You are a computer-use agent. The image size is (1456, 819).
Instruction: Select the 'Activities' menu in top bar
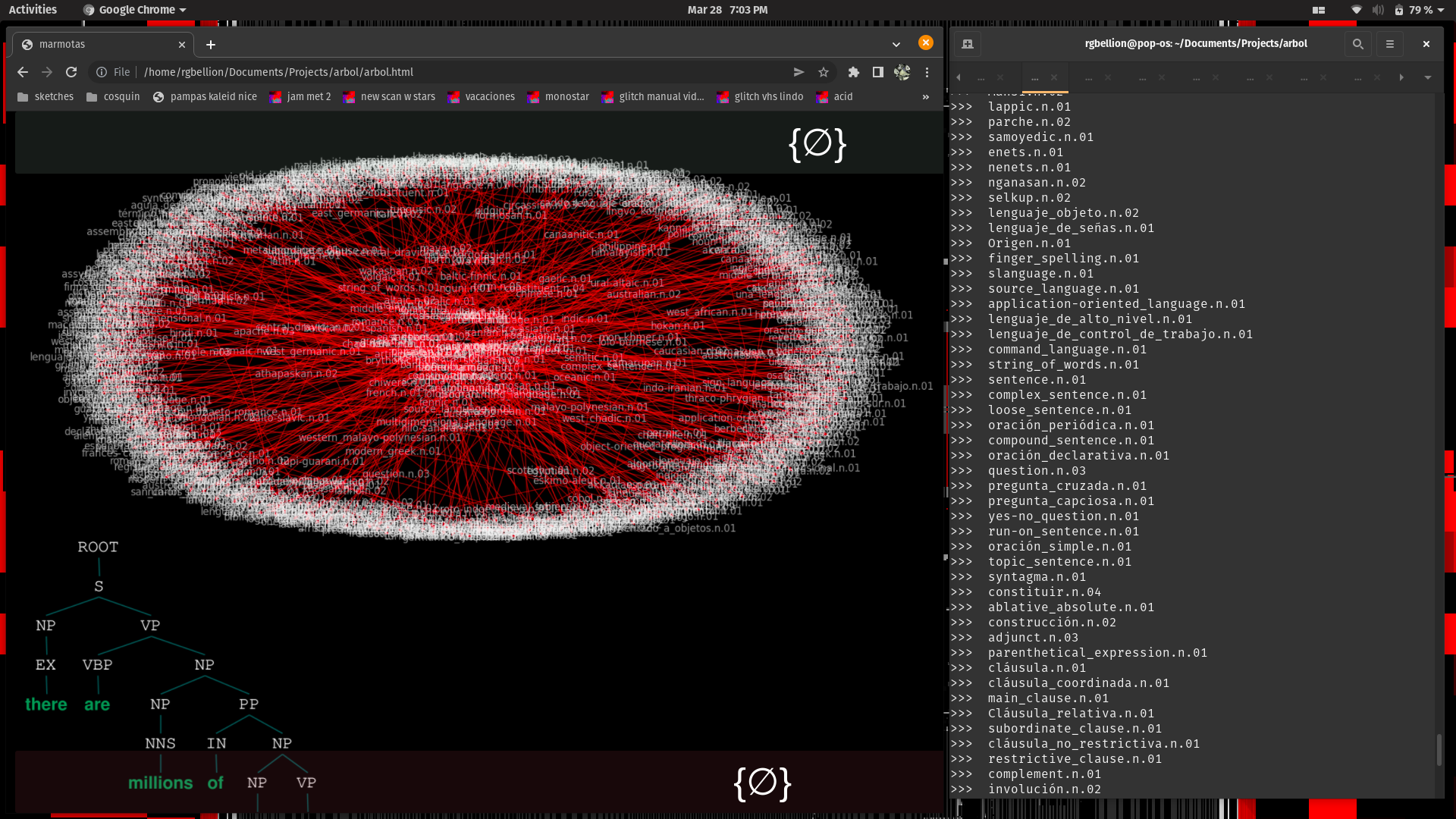[33, 9]
